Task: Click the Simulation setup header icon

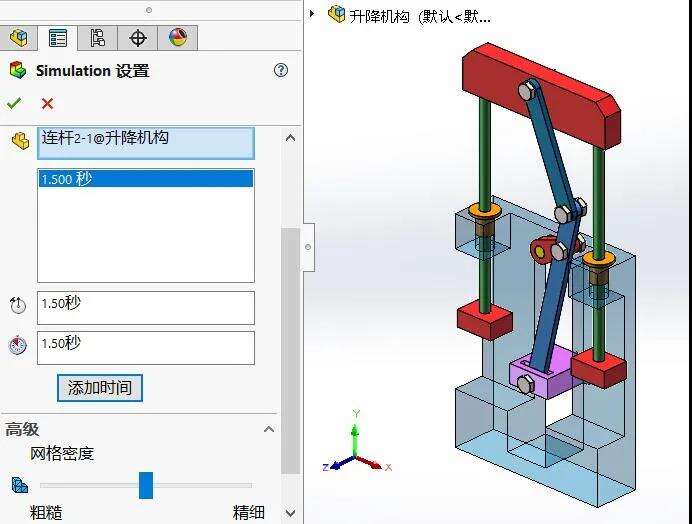Action: click(18, 70)
